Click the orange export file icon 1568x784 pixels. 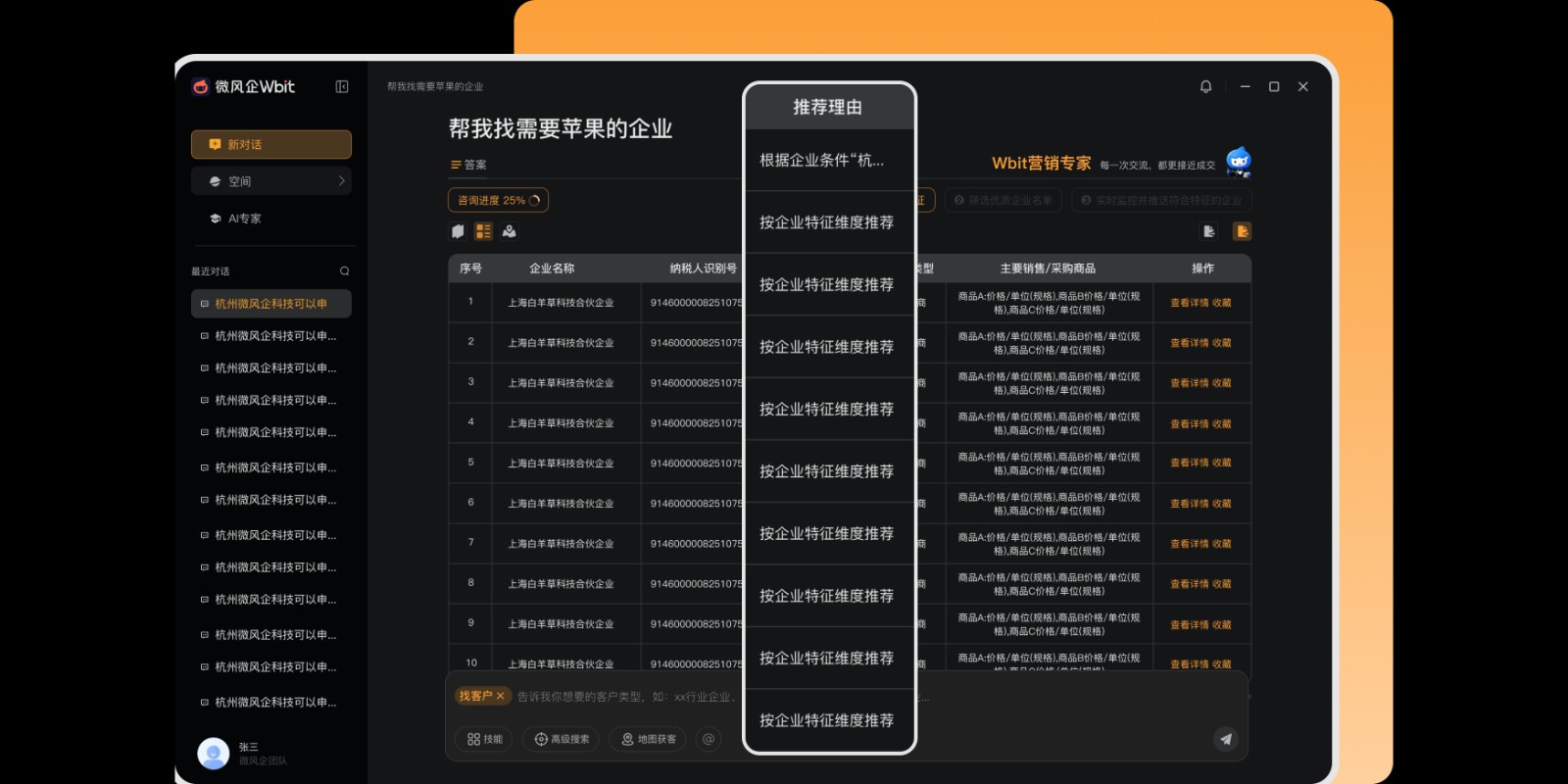click(1242, 231)
